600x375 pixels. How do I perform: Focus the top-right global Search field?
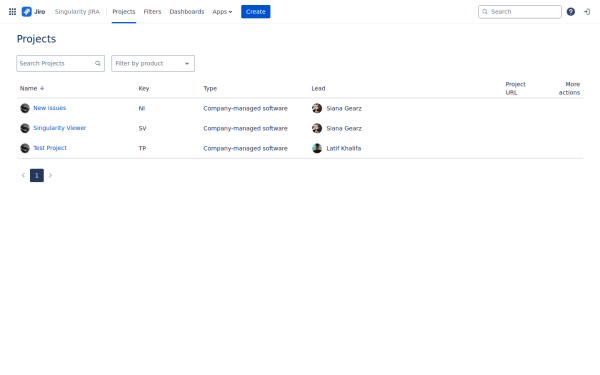click(520, 12)
